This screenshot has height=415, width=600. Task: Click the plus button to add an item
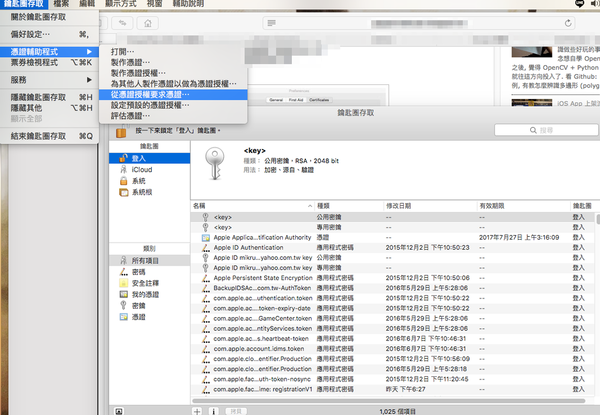[197, 411]
